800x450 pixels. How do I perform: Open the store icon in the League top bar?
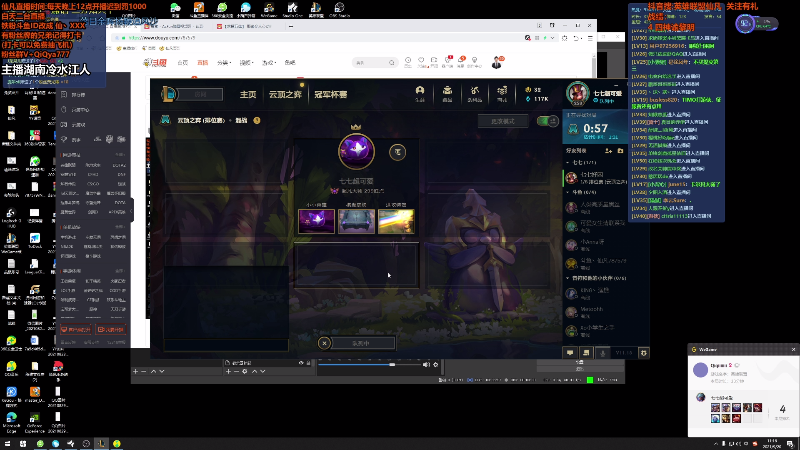tap(502, 93)
